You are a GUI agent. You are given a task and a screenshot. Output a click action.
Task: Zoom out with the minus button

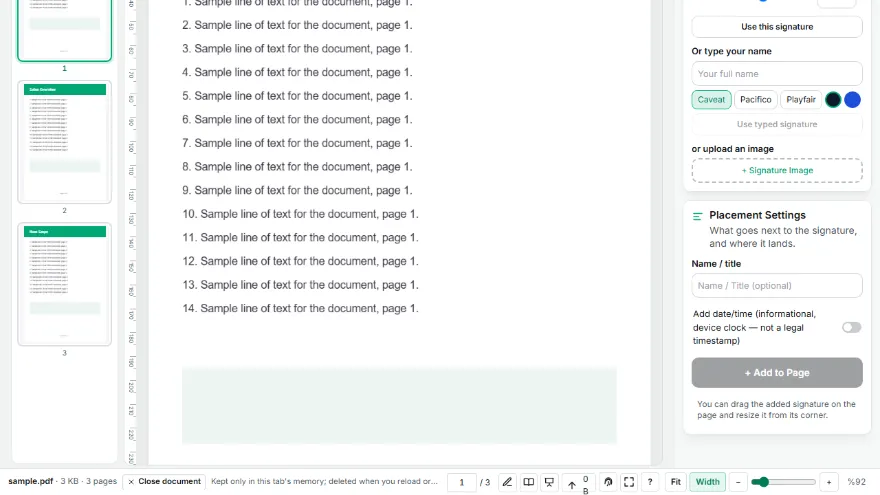738,482
